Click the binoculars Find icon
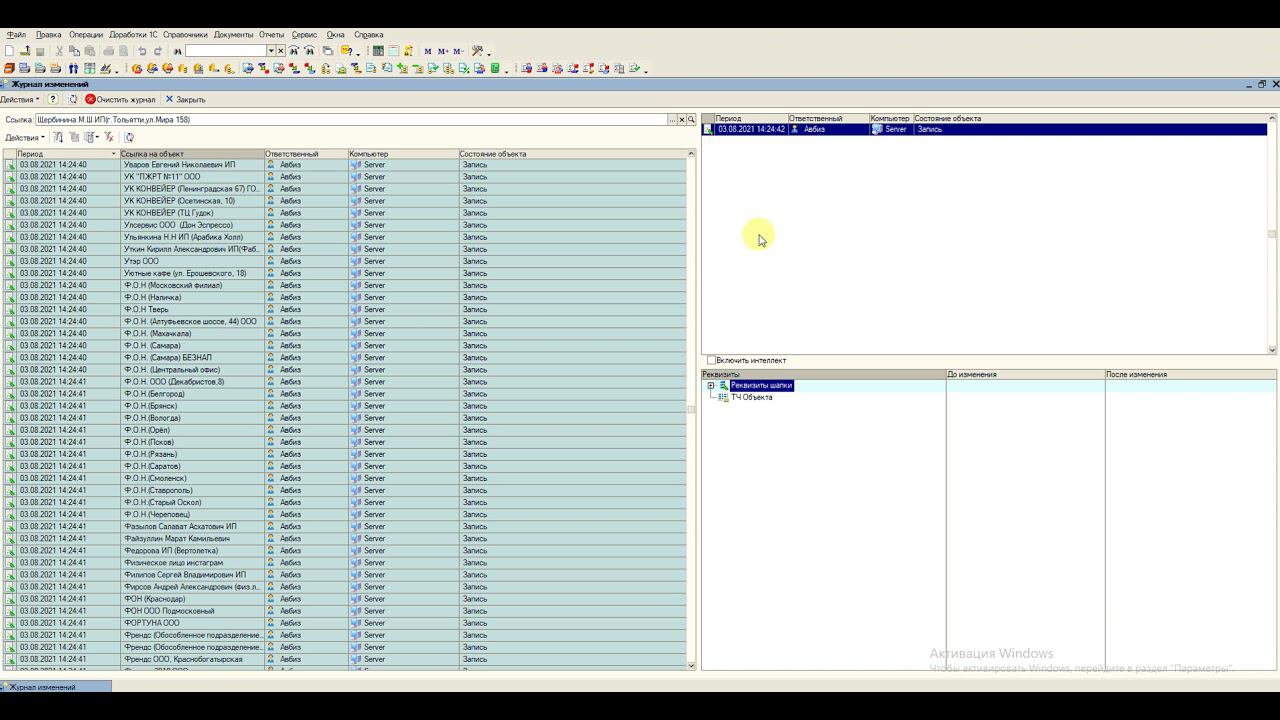 (x=177, y=51)
